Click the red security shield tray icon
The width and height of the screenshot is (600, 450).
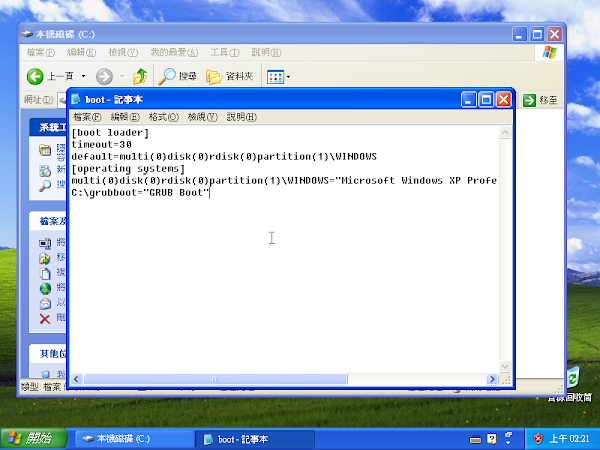538,439
